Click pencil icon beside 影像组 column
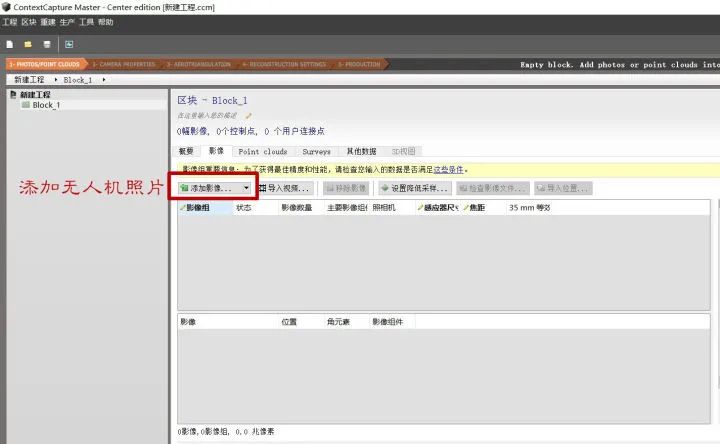The width and height of the screenshot is (720, 444). point(184,208)
